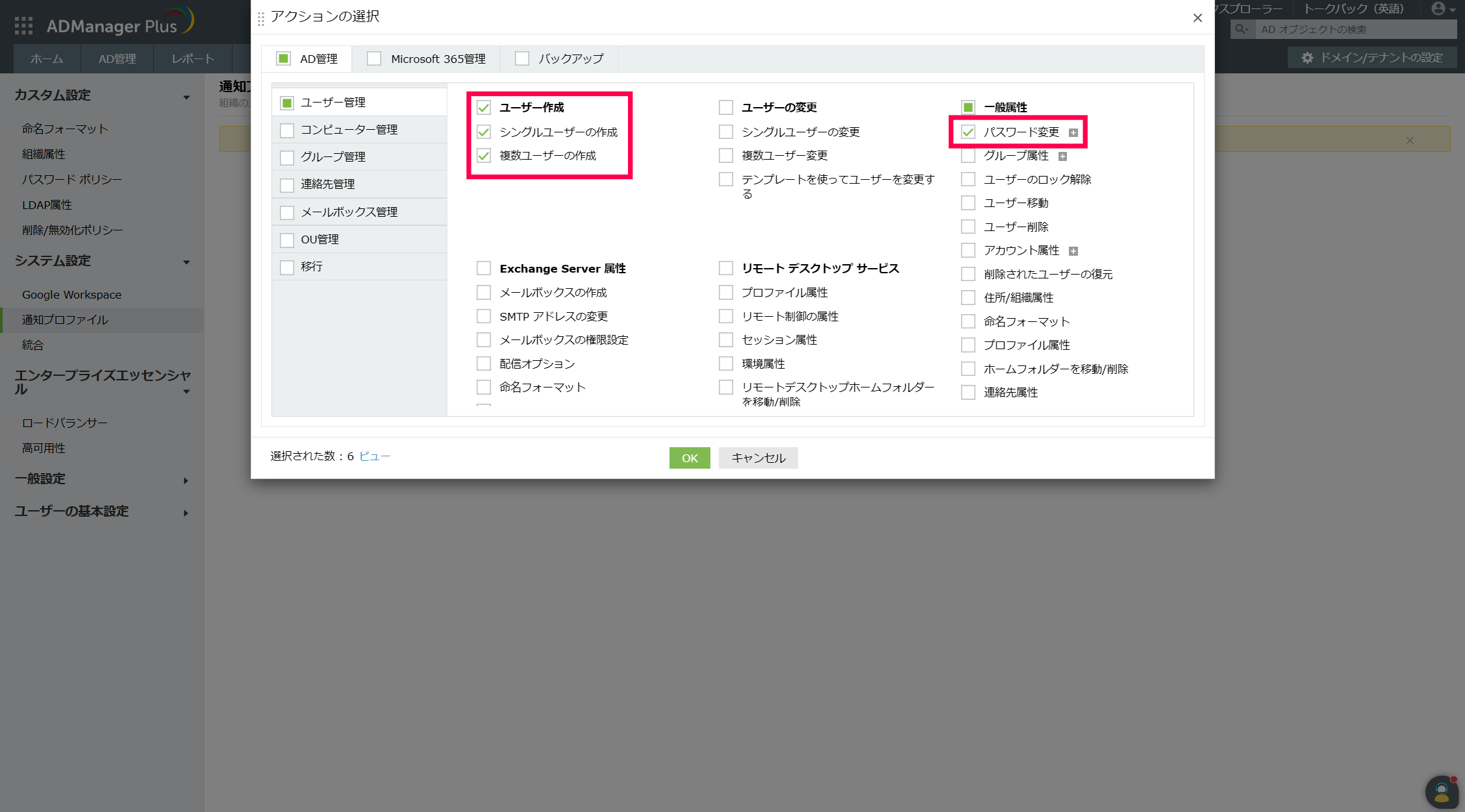Expand the アカウント属性 plus icon
The width and height of the screenshot is (1465, 812).
click(x=1073, y=251)
